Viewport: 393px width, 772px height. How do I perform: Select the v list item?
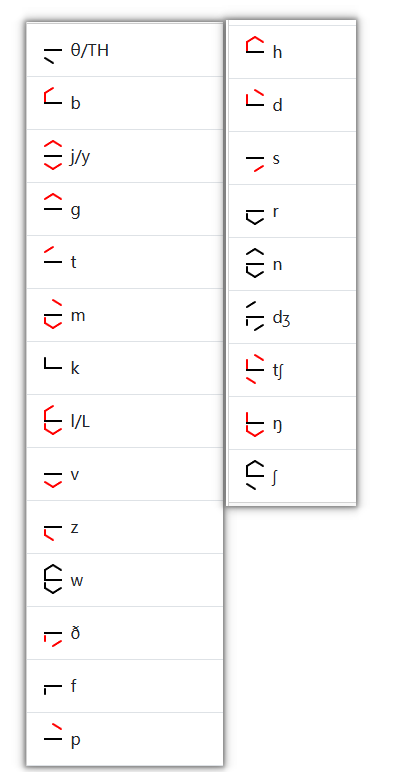click(125, 474)
